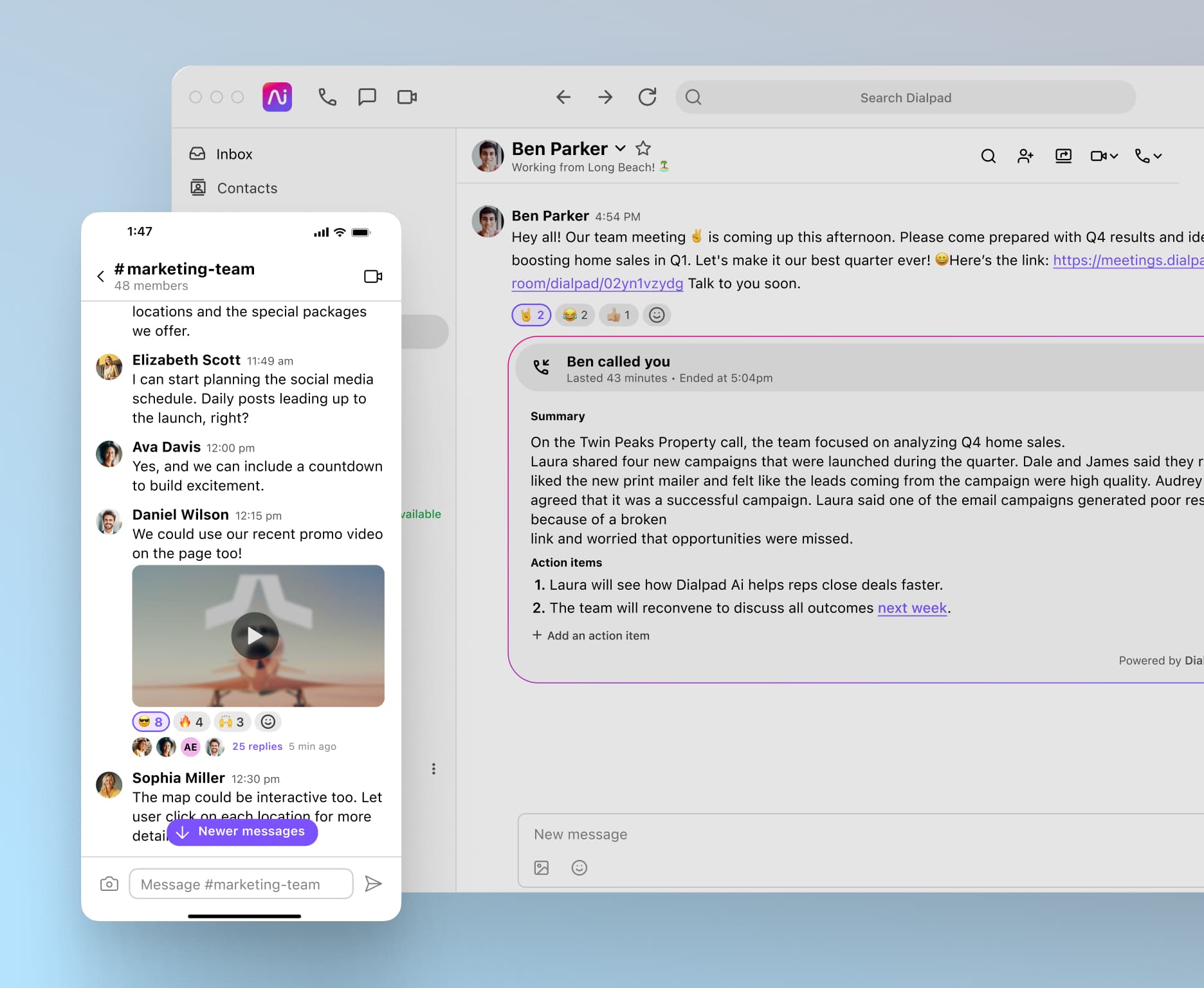Open the camera icon in the mobile message bar
Image resolution: width=1204 pixels, height=988 pixels.
click(109, 884)
